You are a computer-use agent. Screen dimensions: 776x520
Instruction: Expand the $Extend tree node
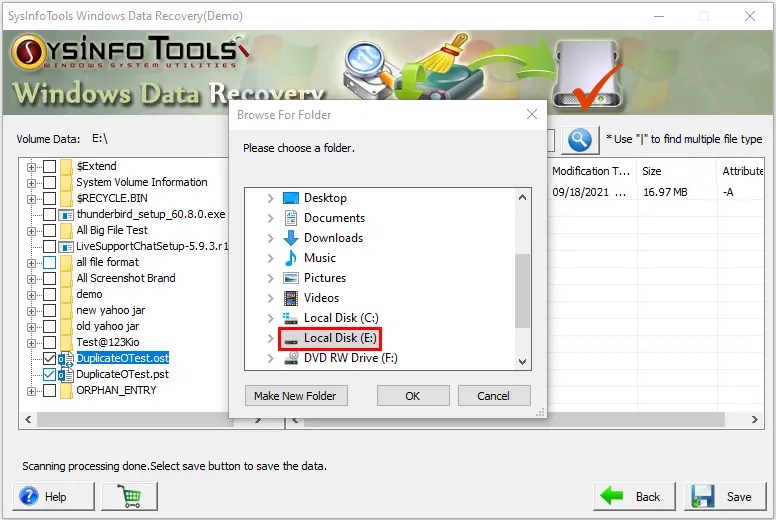(x=31, y=167)
